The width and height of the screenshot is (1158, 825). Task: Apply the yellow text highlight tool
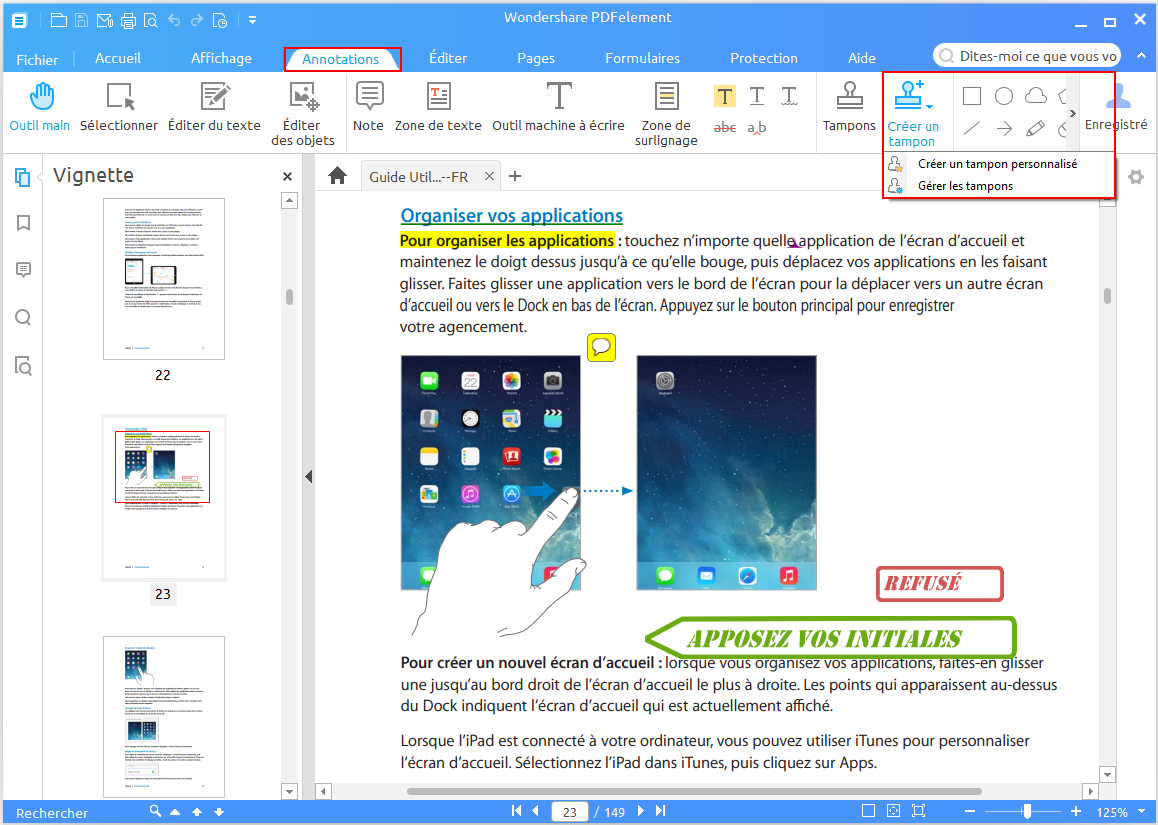(x=724, y=96)
